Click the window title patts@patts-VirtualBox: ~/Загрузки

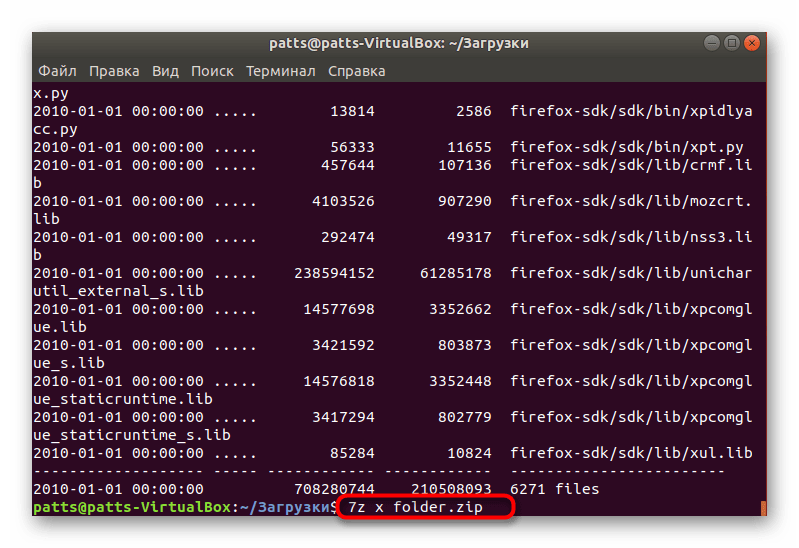click(398, 43)
